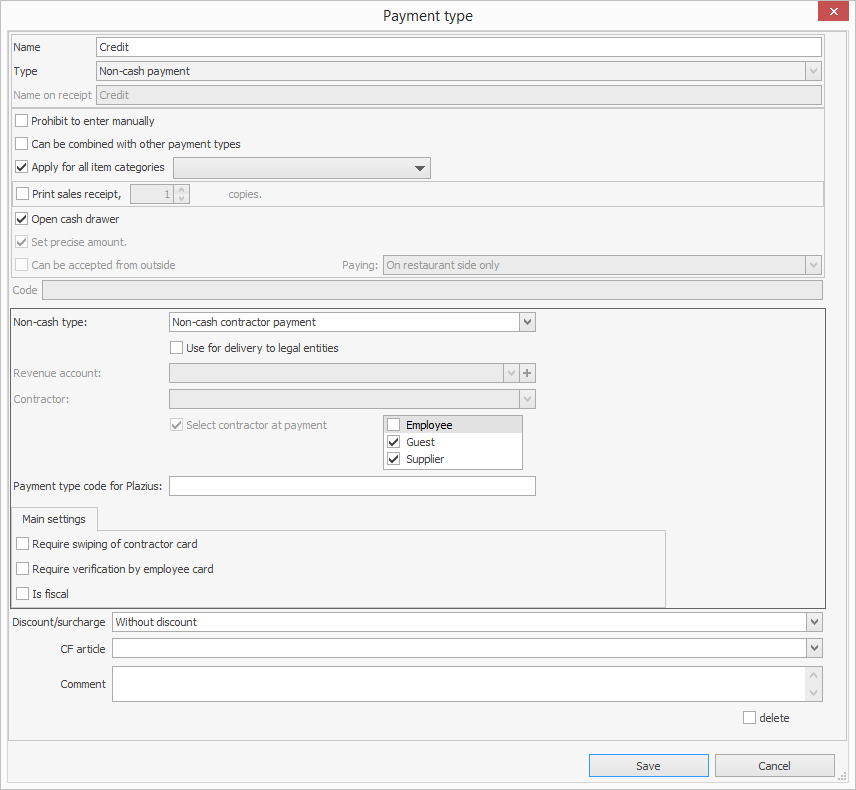
Task: Select the Main settings tab
Action: tap(54, 519)
